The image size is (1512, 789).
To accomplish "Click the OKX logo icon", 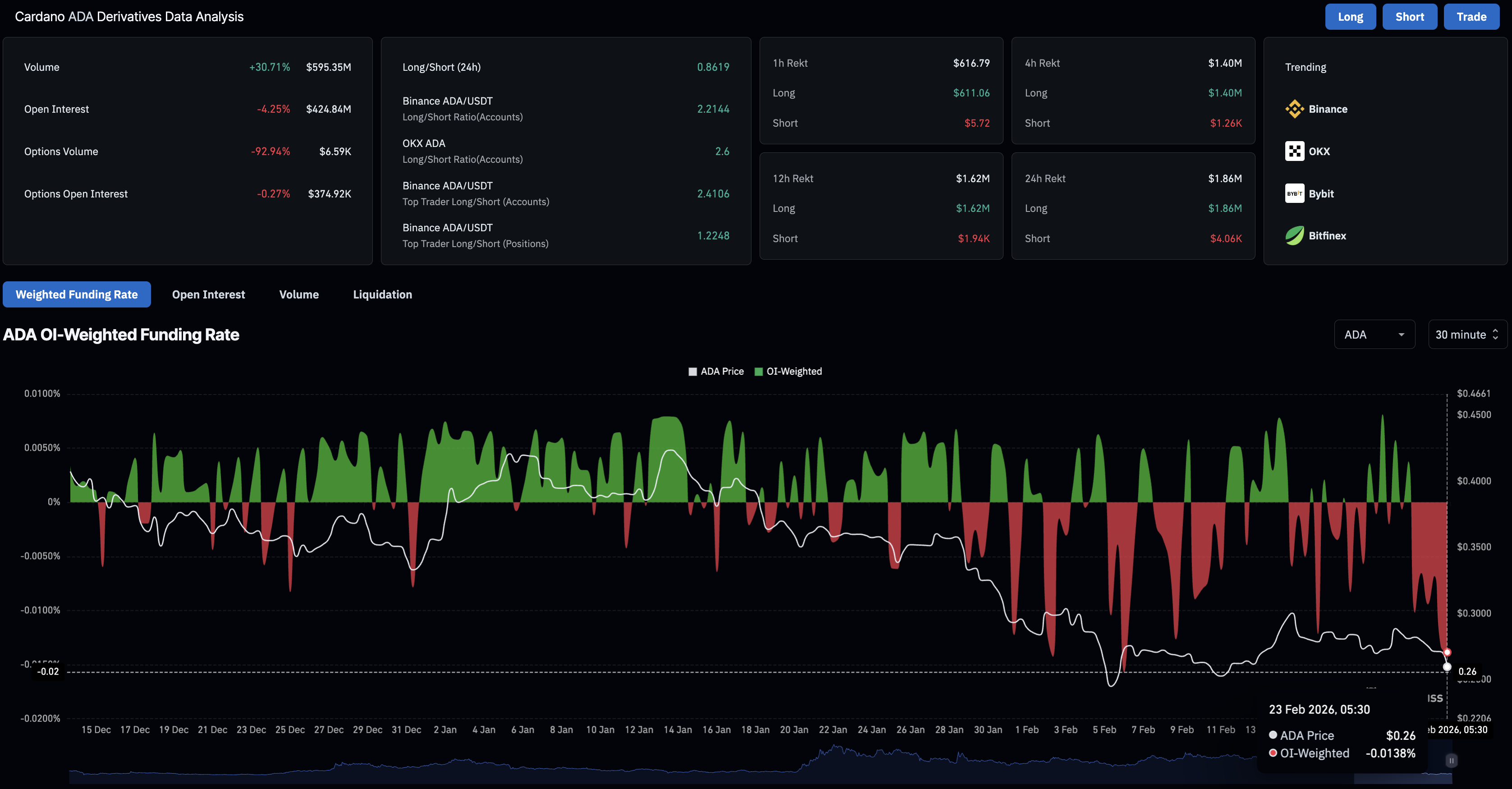I will click(1294, 151).
